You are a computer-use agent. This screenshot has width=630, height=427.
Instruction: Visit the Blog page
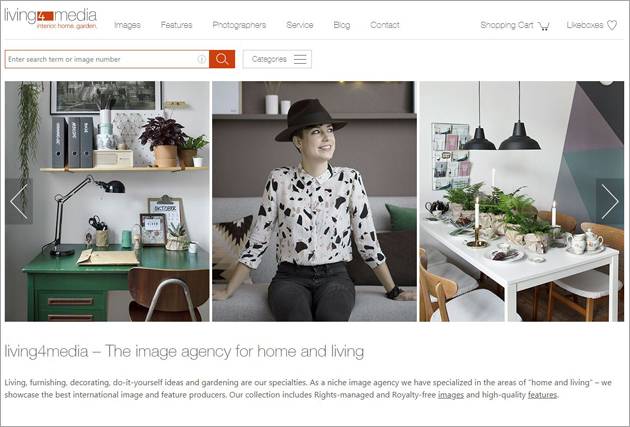click(x=342, y=25)
